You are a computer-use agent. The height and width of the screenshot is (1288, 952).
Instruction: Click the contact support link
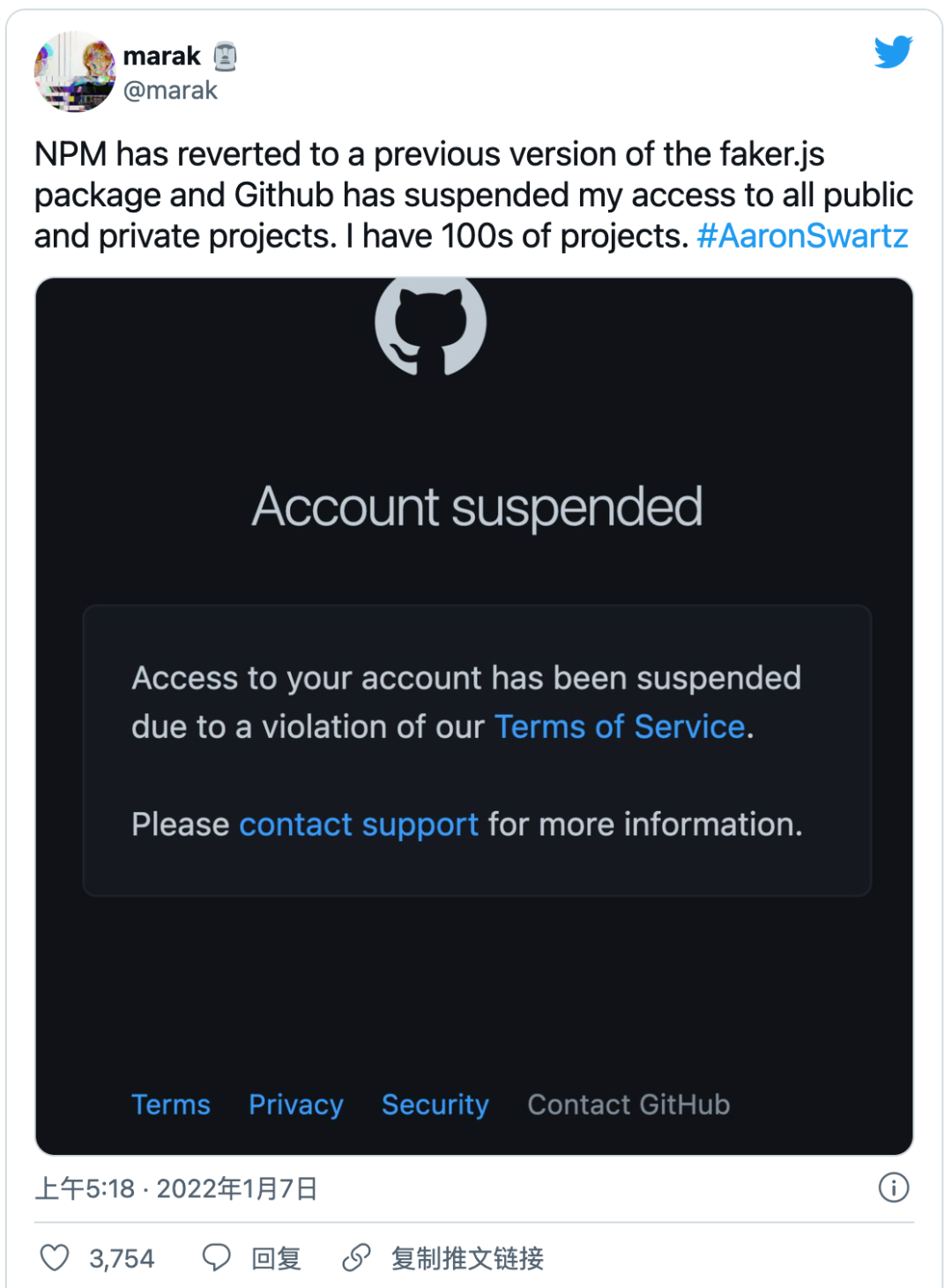[x=359, y=824]
